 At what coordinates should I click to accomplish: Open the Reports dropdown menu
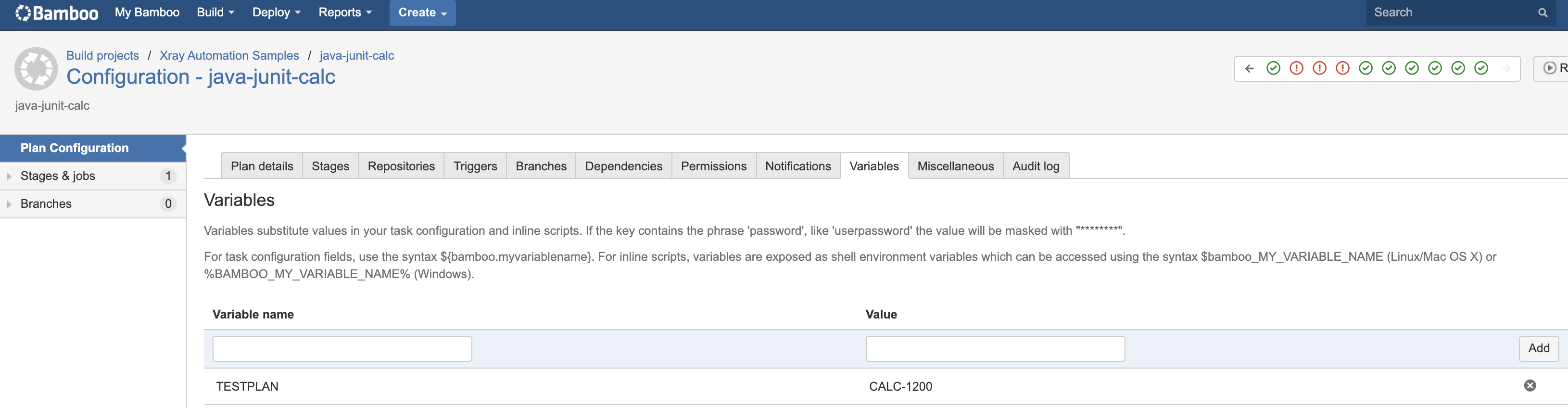click(x=345, y=13)
